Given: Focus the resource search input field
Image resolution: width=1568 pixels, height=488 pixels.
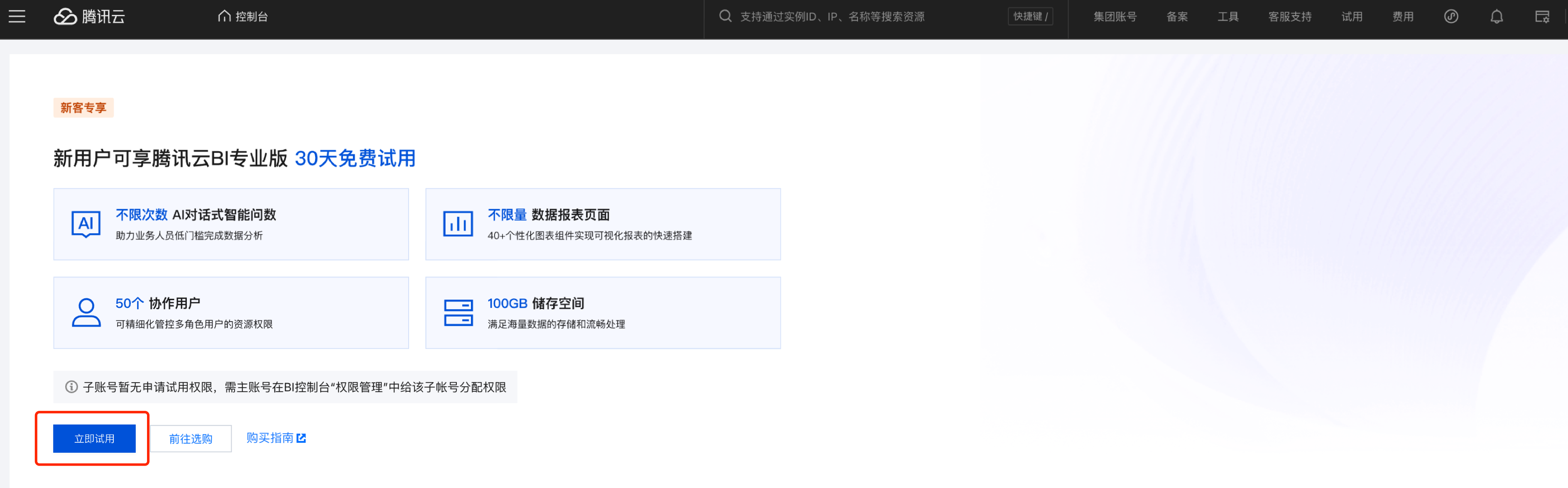Looking at the screenshot, I should click(x=886, y=17).
